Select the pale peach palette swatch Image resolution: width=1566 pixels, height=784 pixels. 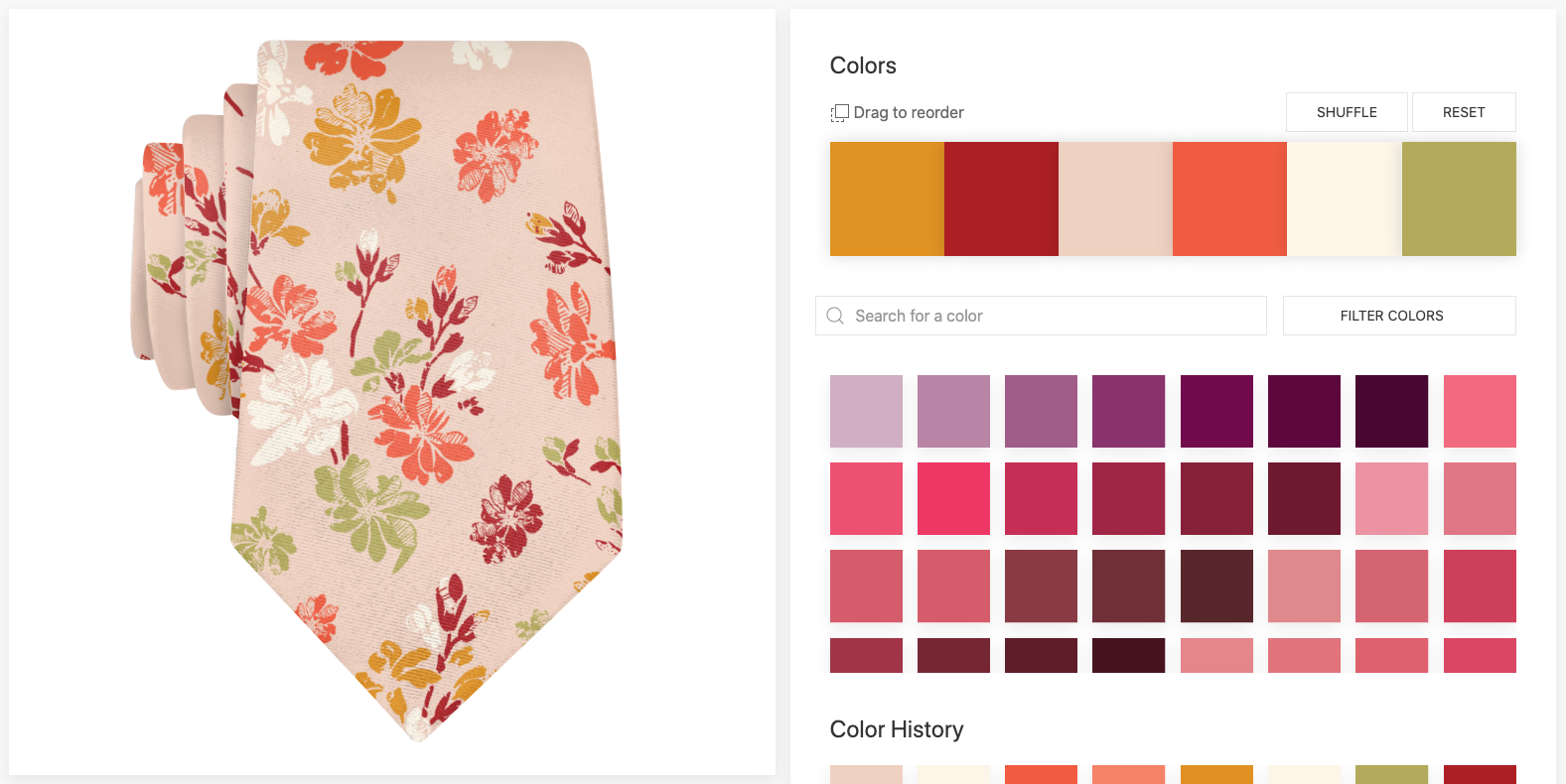point(1115,198)
